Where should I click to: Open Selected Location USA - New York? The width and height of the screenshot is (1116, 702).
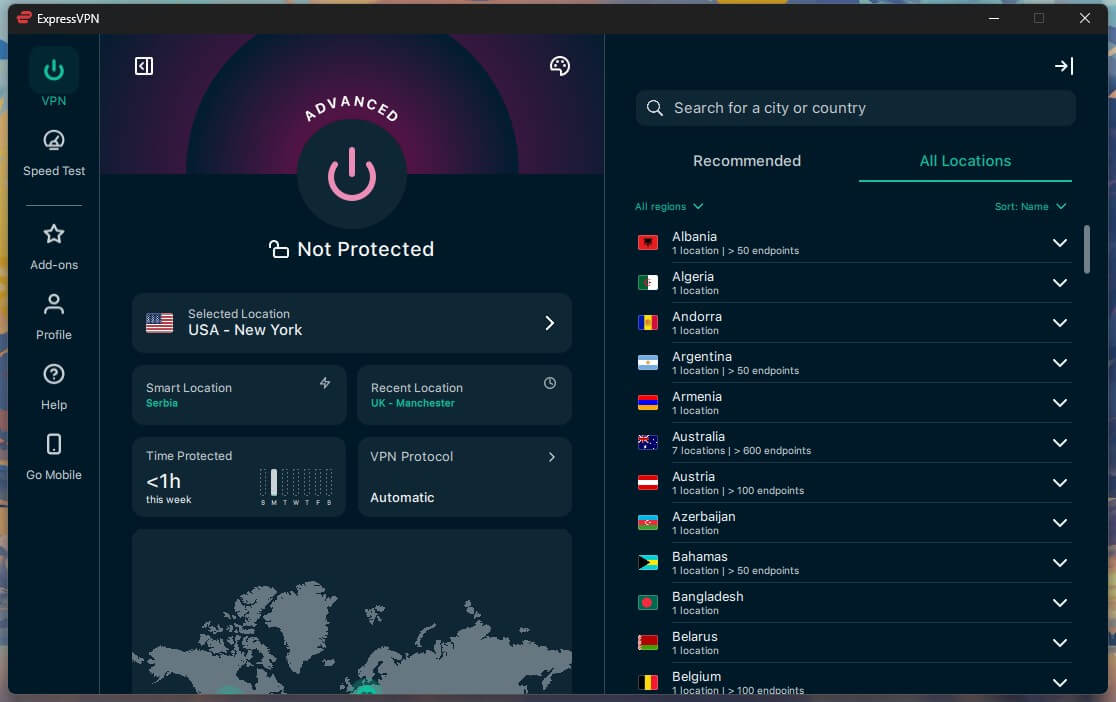tap(352, 323)
